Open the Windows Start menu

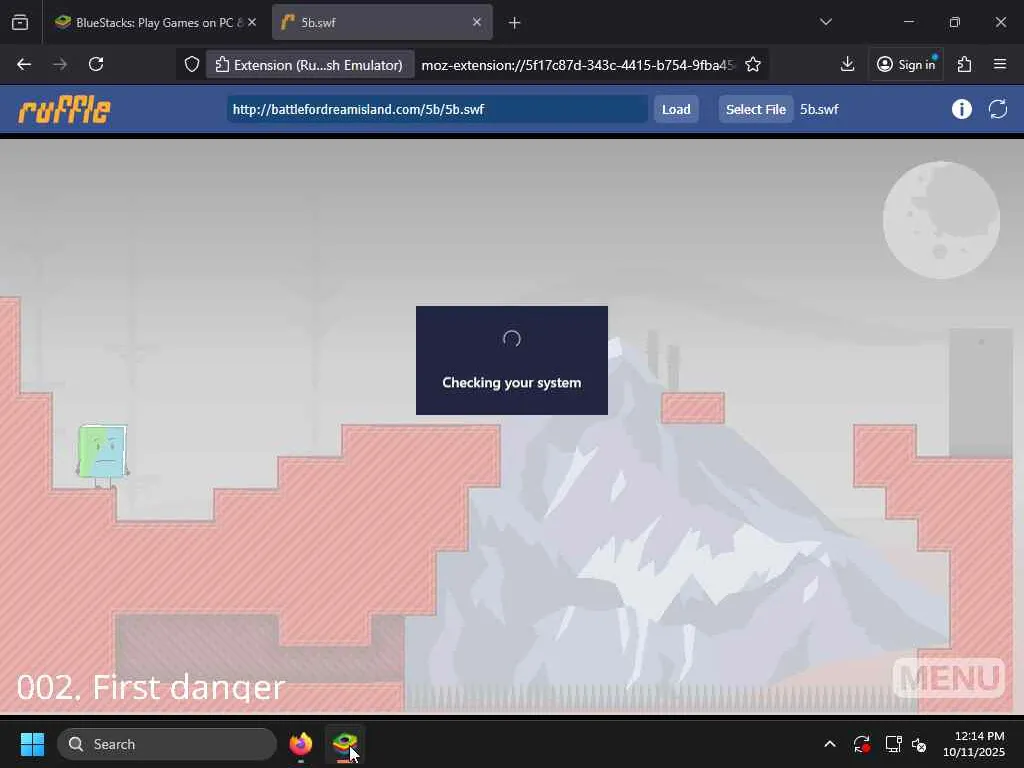(32, 744)
